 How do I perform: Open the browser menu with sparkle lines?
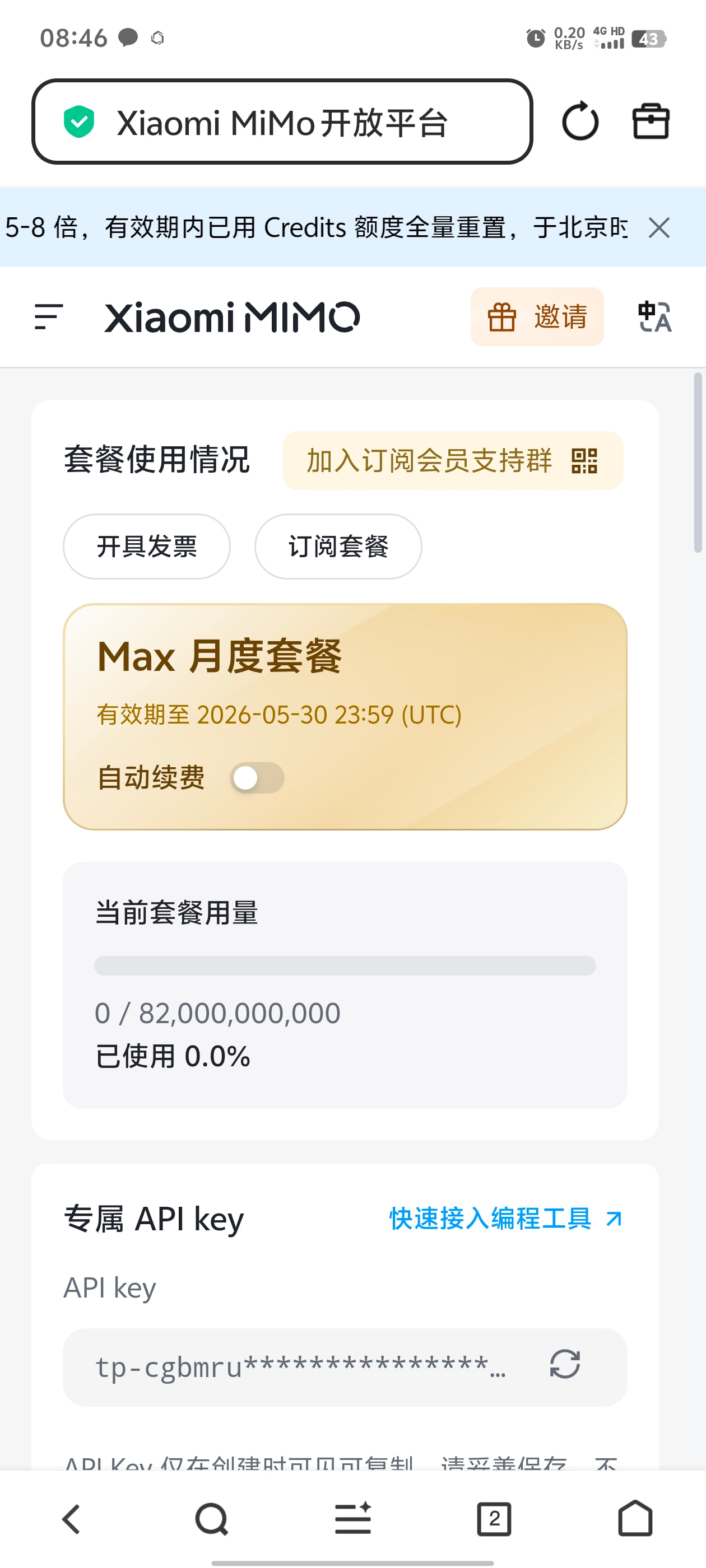[x=352, y=1518]
